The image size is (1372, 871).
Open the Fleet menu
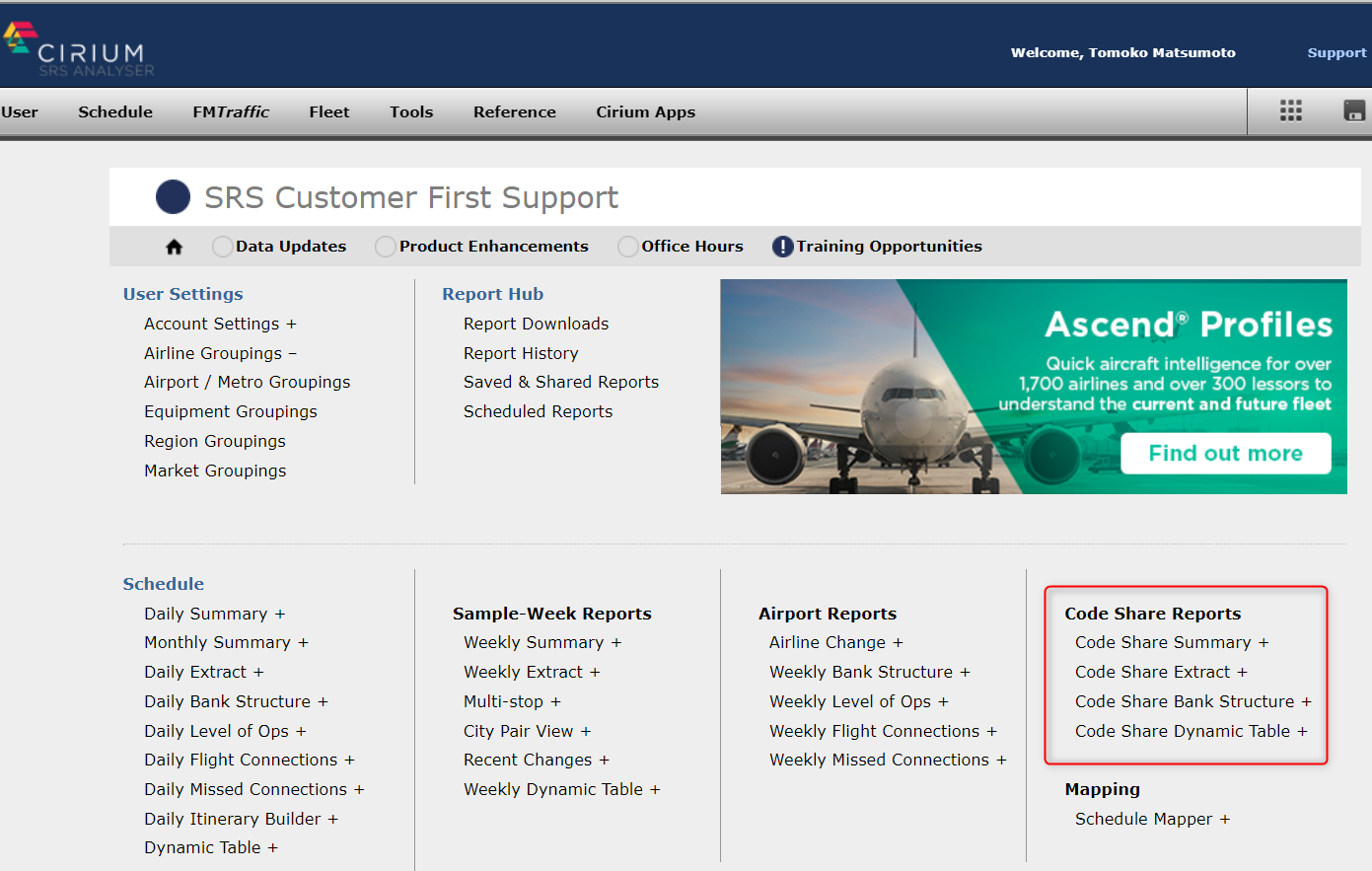(x=329, y=111)
